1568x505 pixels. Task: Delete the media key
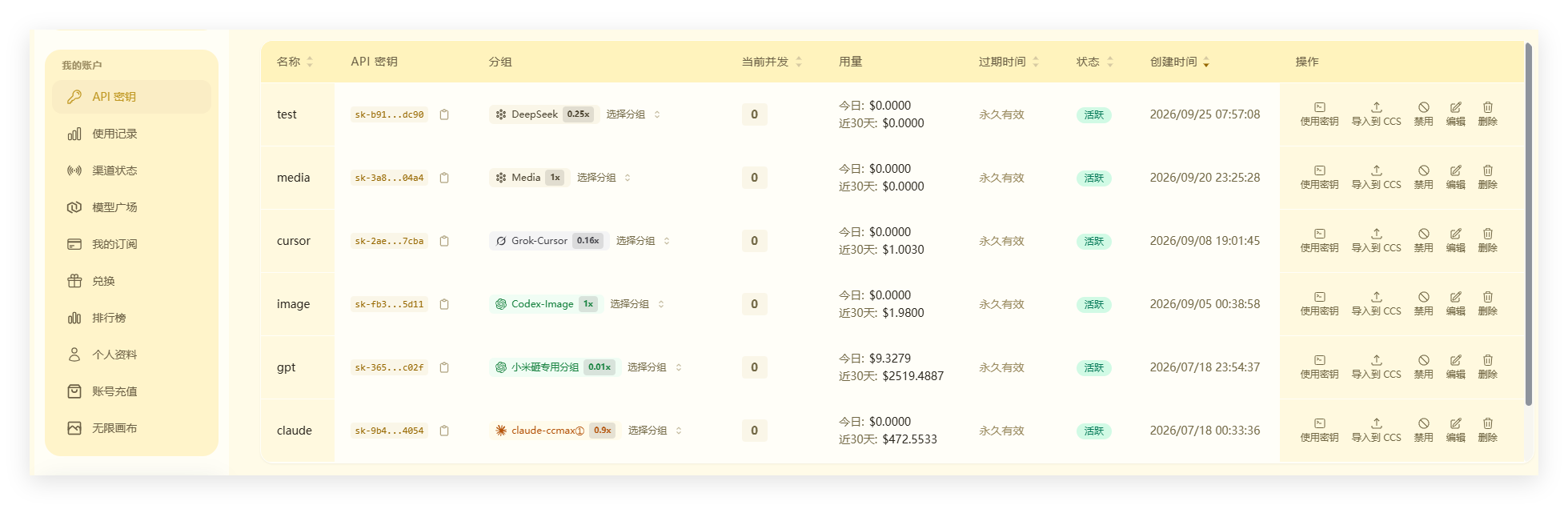[x=1487, y=178]
